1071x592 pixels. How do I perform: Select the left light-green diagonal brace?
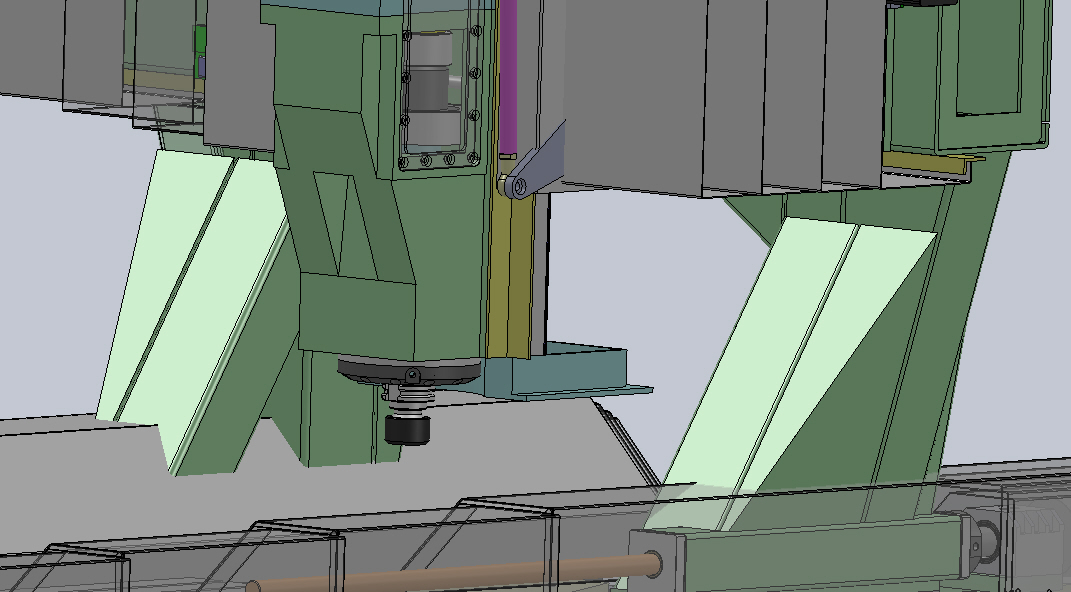190,300
